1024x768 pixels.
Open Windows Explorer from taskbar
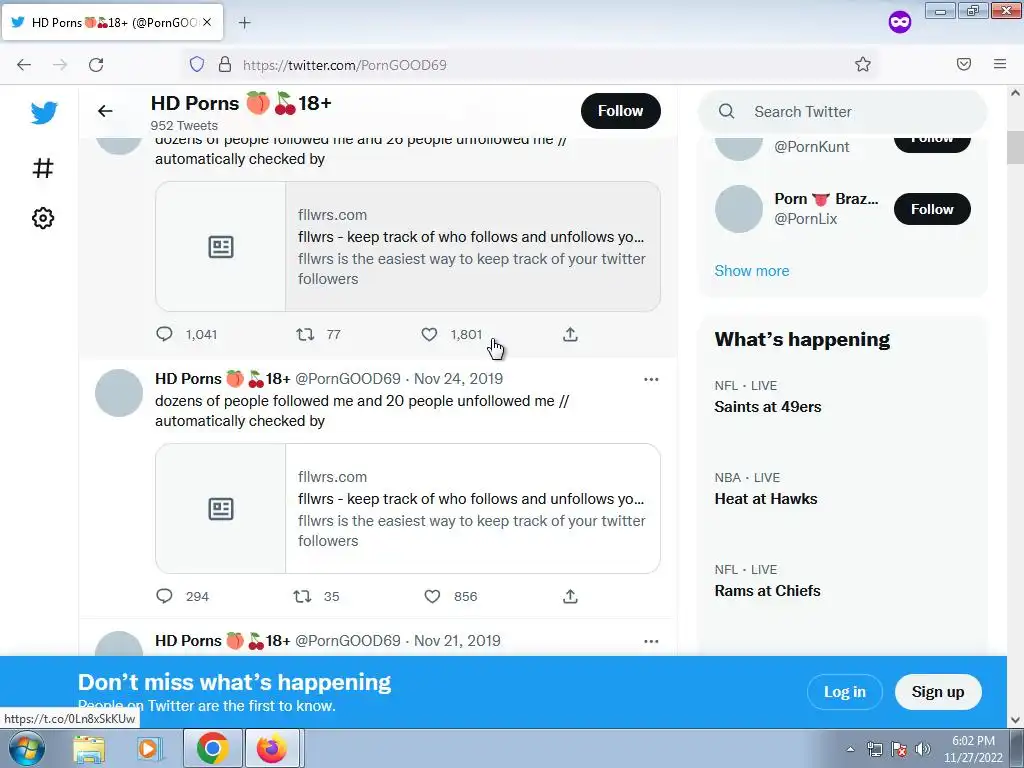tap(89, 748)
